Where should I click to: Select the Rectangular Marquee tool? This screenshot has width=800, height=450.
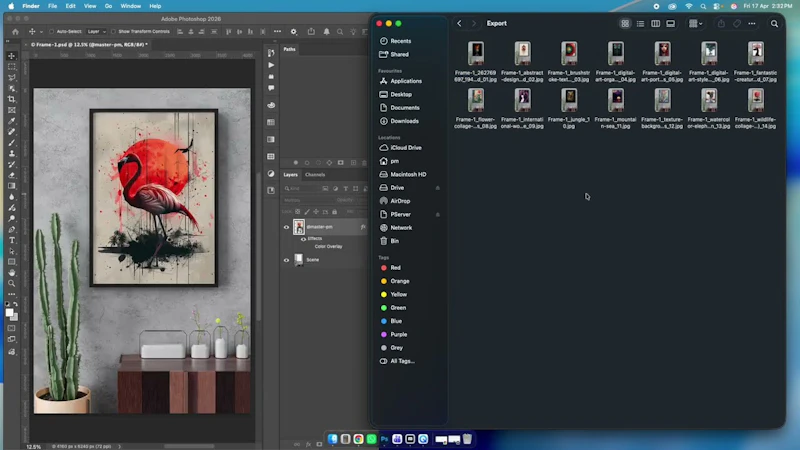coord(12,67)
